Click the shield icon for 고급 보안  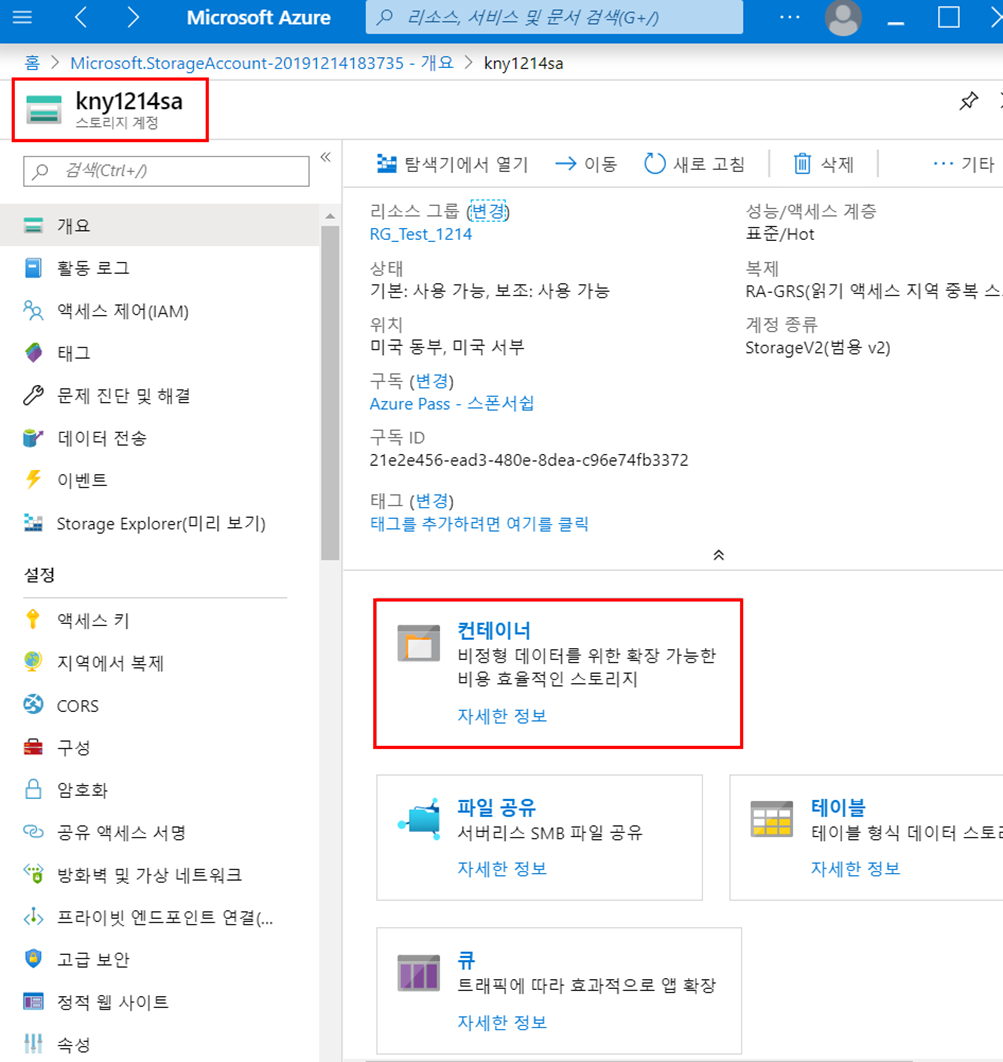coord(33,958)
